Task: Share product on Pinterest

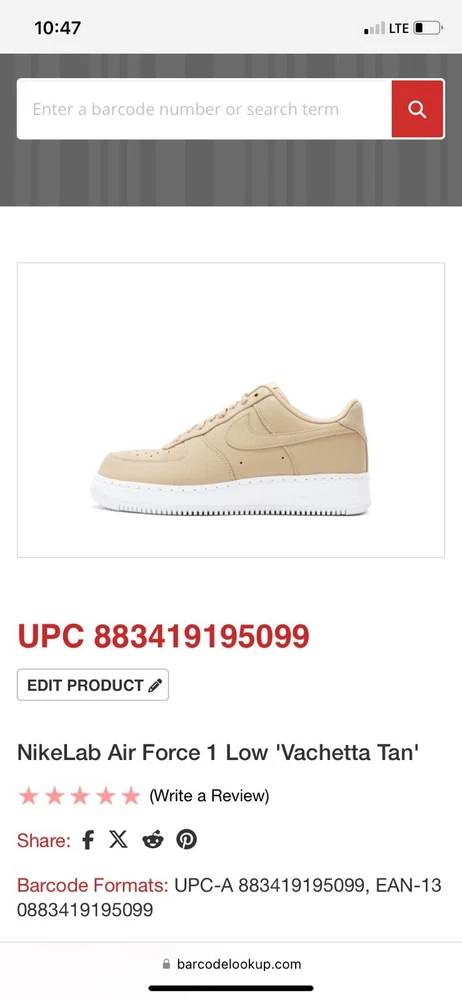Action: tap(186, 839)
